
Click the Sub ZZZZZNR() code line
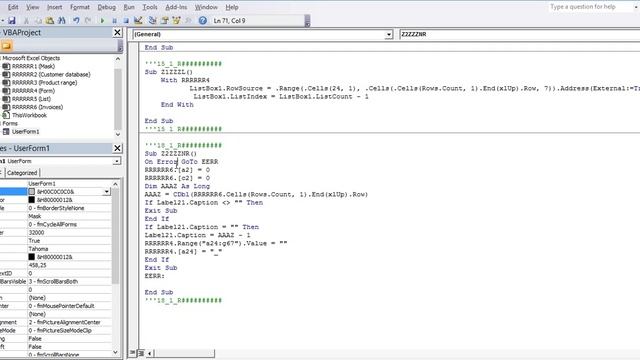click(170, 153)
